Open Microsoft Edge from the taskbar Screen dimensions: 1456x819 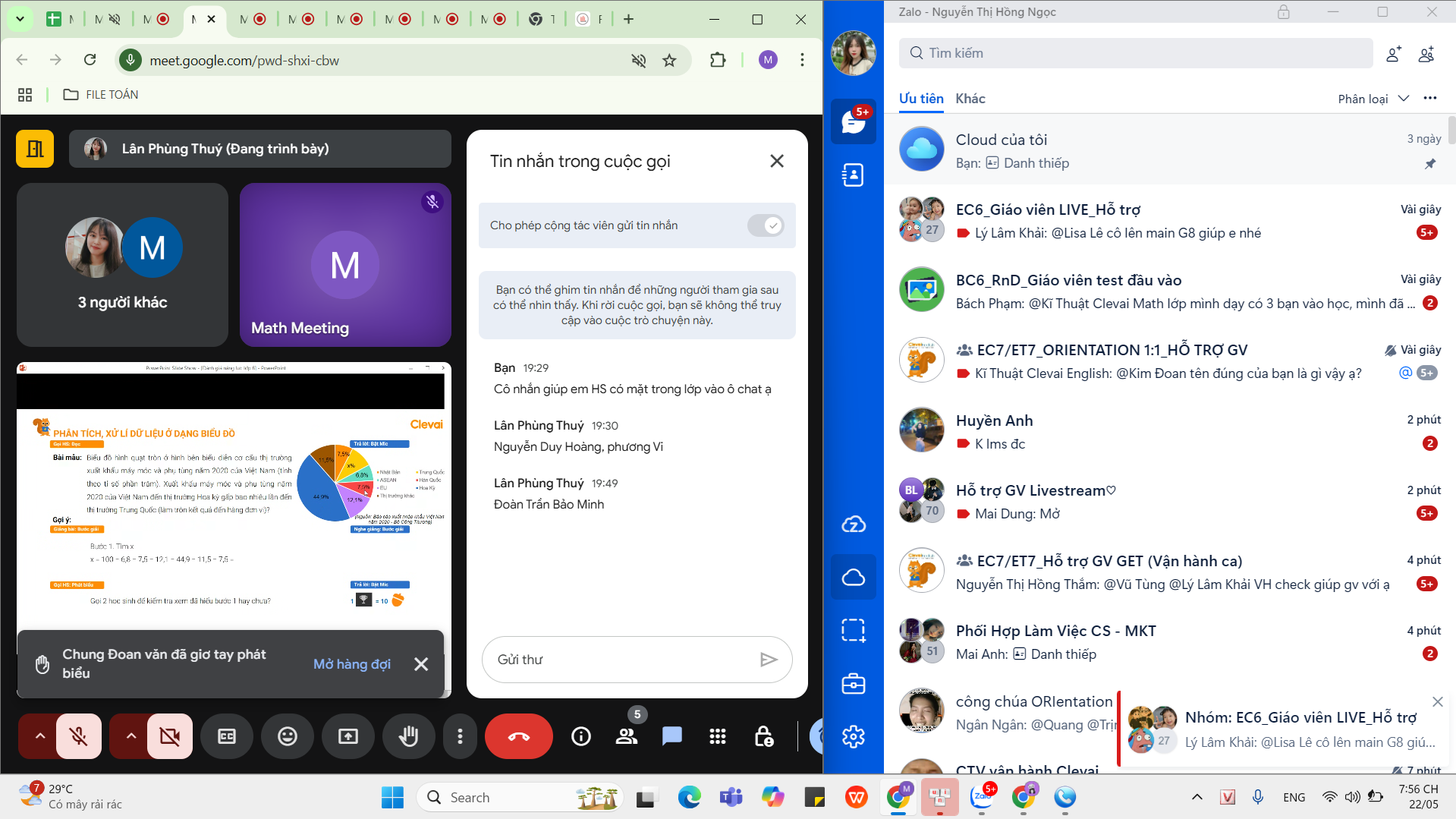pos(689,798)
